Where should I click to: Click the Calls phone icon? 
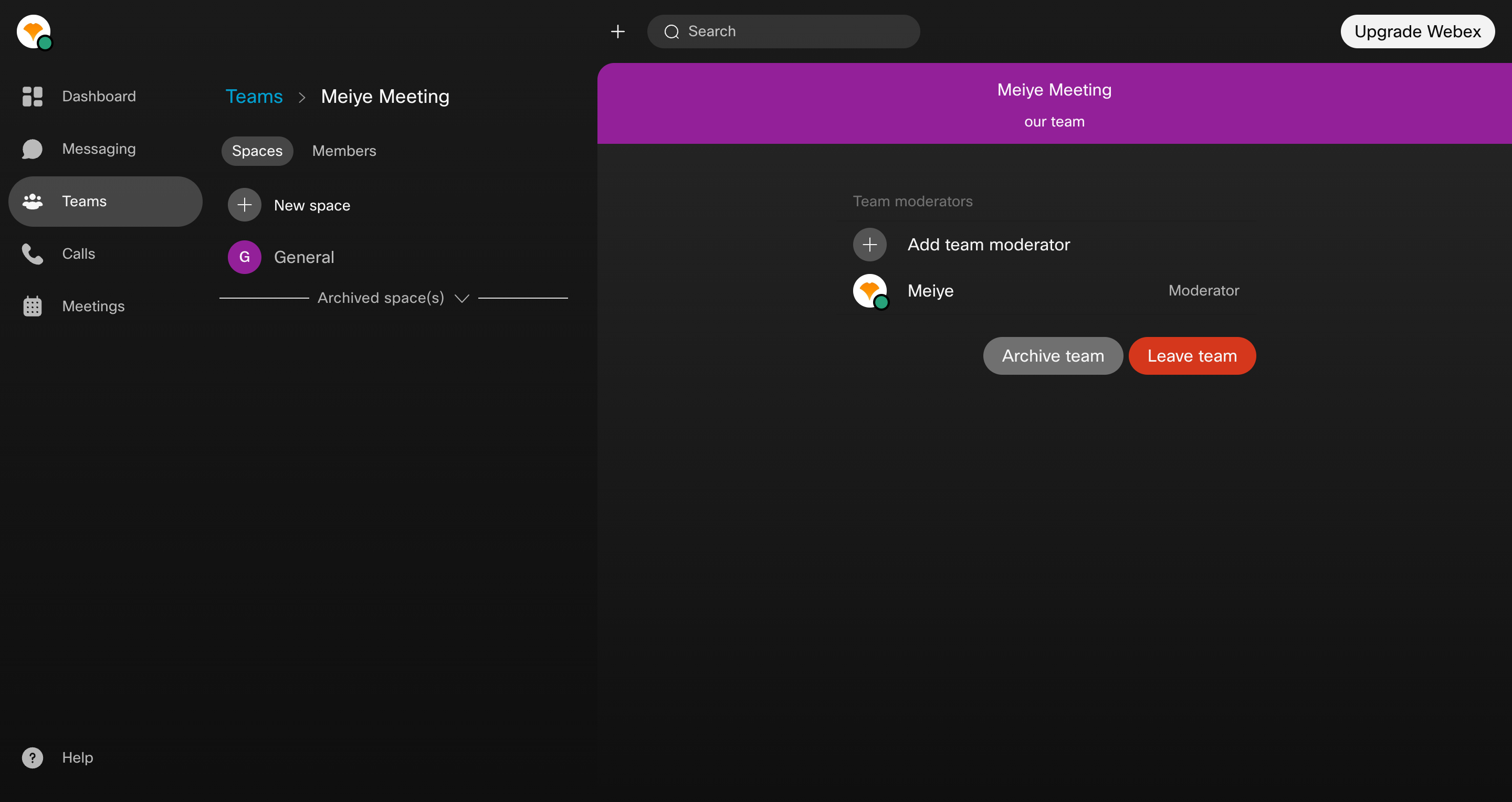click(32, 254)
